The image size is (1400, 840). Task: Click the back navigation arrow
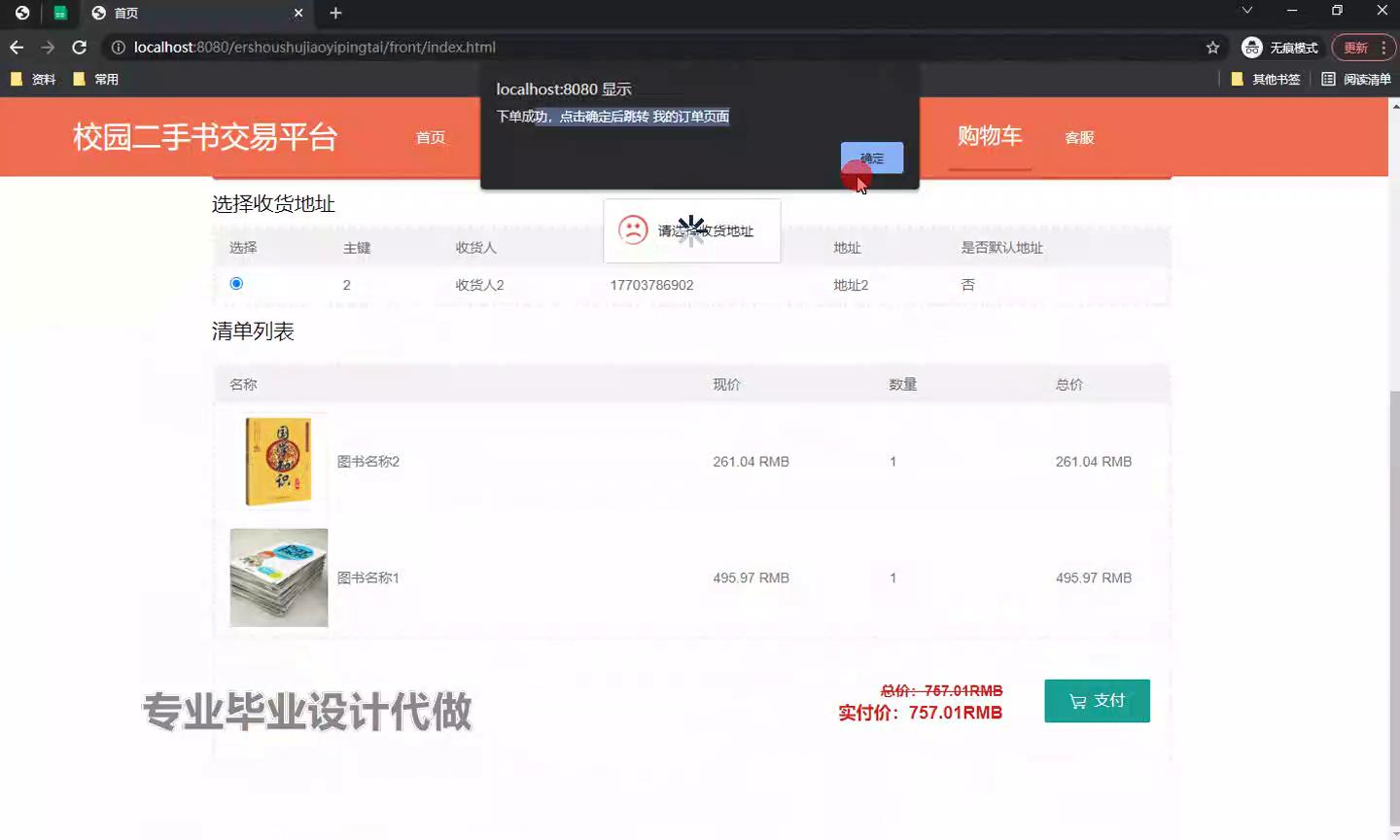tap(17, 47)
